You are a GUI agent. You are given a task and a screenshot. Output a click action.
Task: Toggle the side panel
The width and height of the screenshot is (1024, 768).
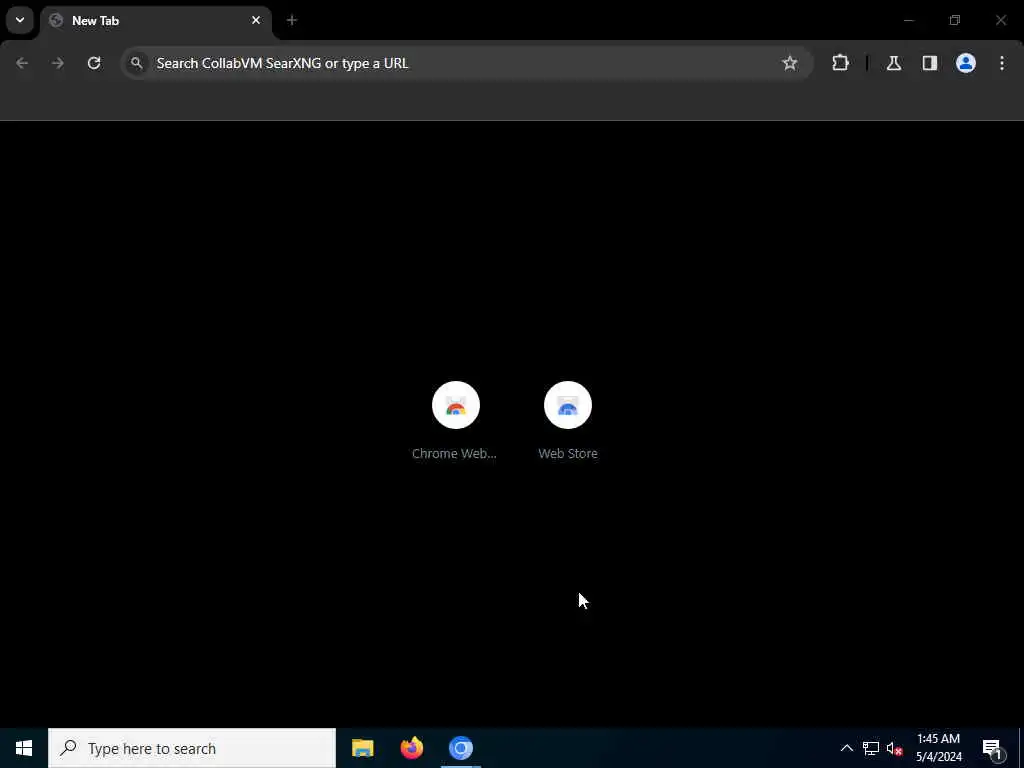coord(930,63)
